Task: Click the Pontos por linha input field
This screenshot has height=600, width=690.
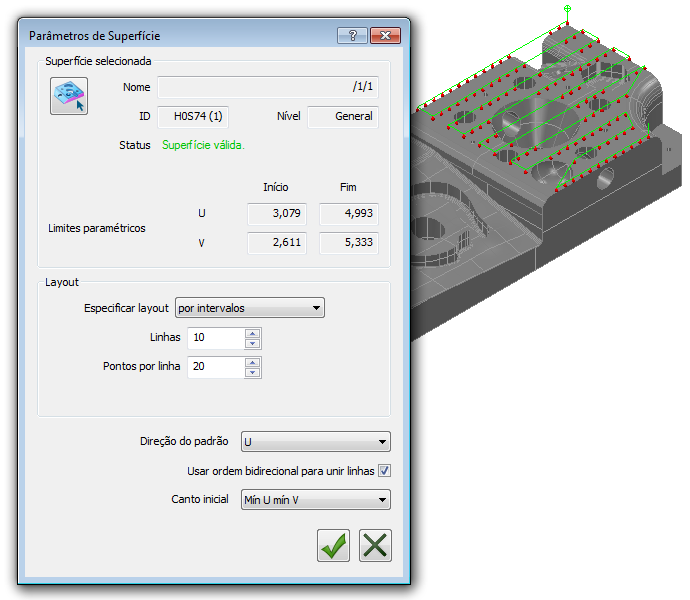Action: 216,367
